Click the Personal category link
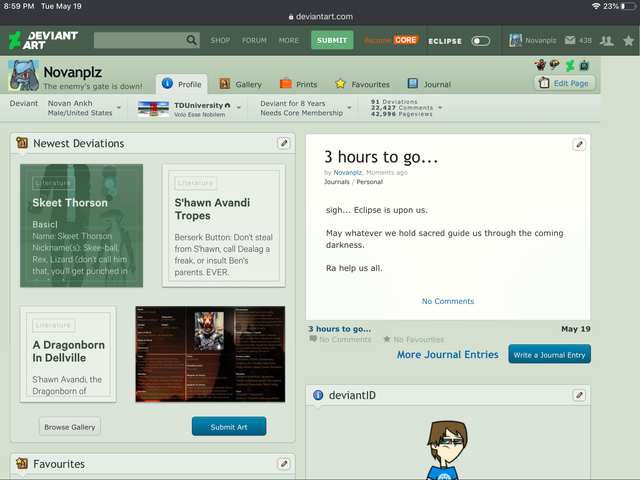This screenshot has height=480, width=640. click(x=369, y=182)
